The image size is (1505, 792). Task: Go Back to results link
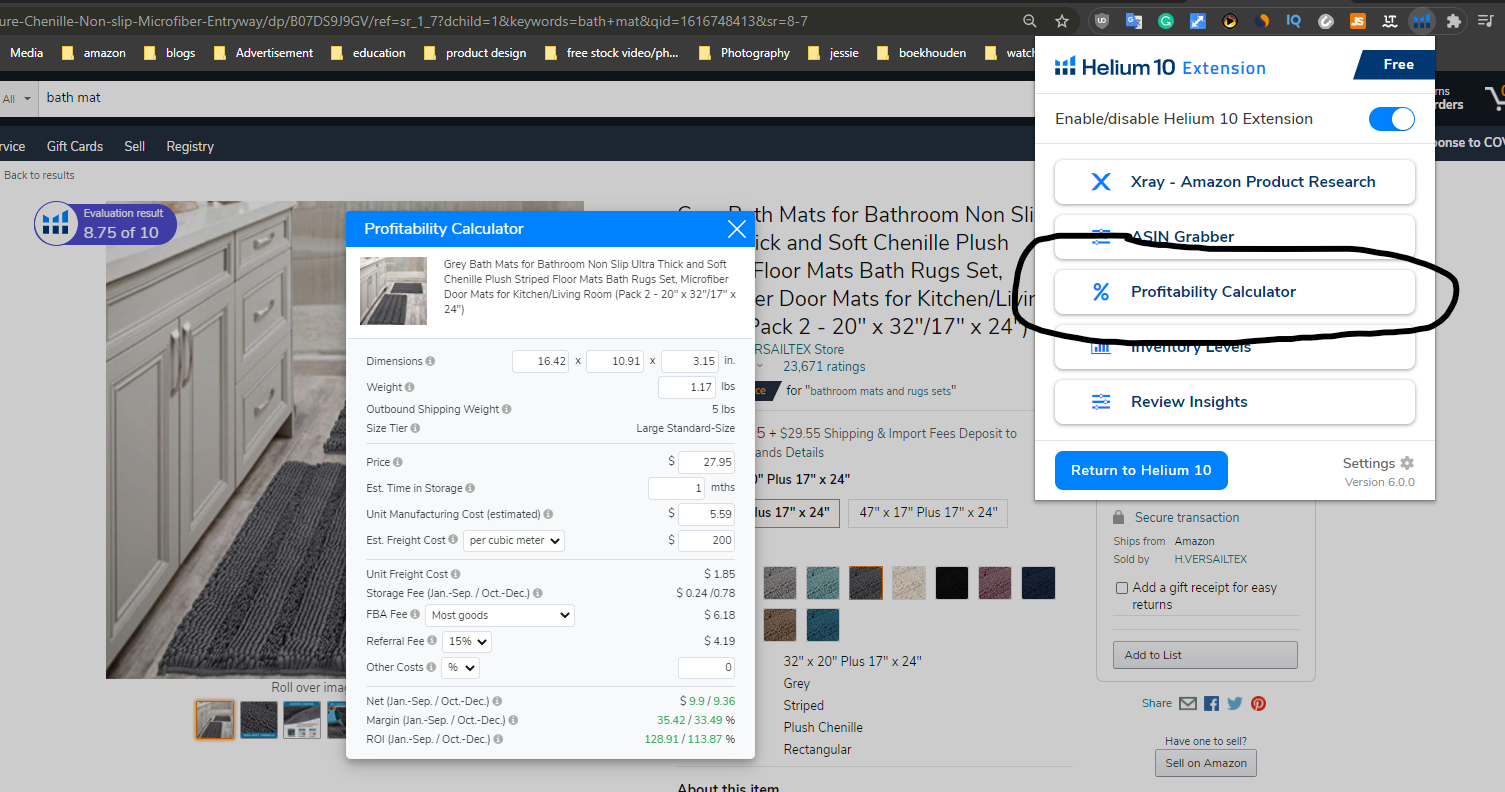(x=39, y=175)
